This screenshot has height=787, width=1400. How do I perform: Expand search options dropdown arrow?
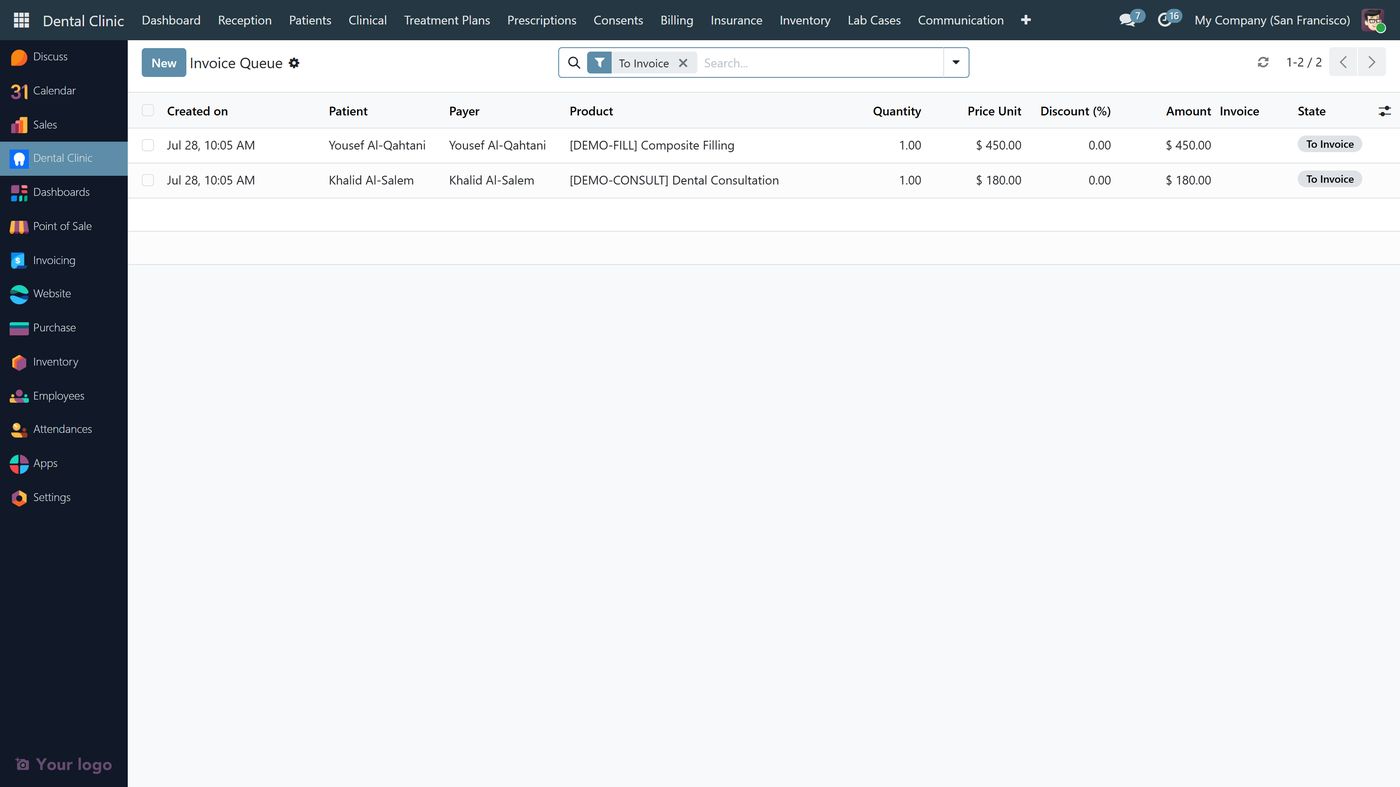pos(956,63)
